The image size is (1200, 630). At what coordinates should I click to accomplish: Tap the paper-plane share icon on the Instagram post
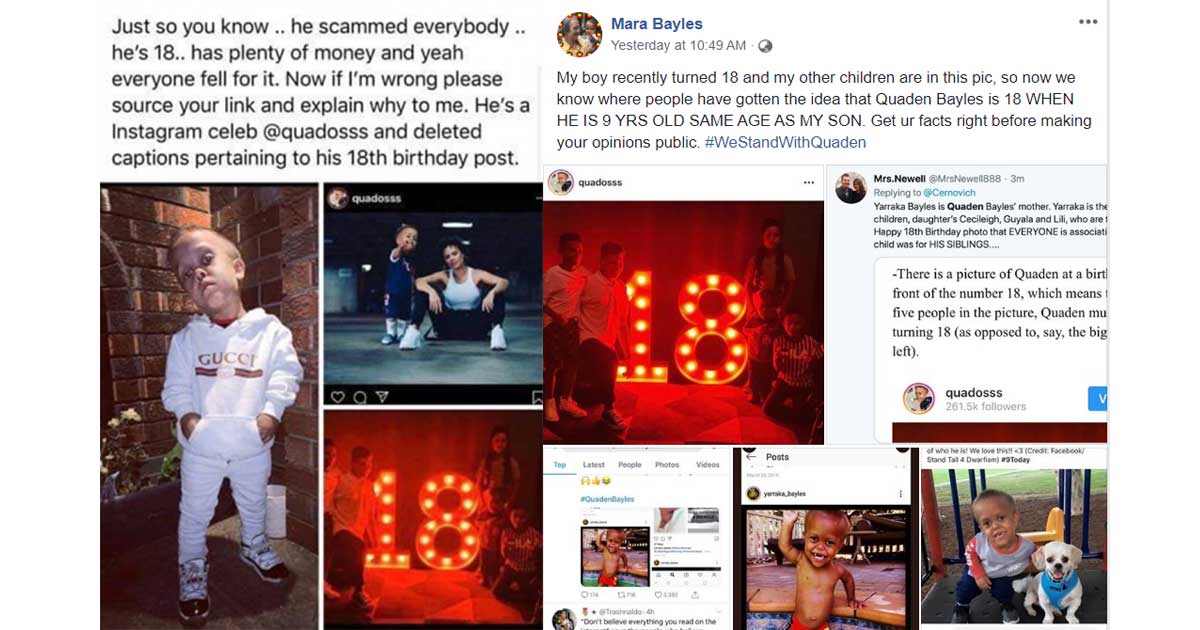tap(382, 397)
